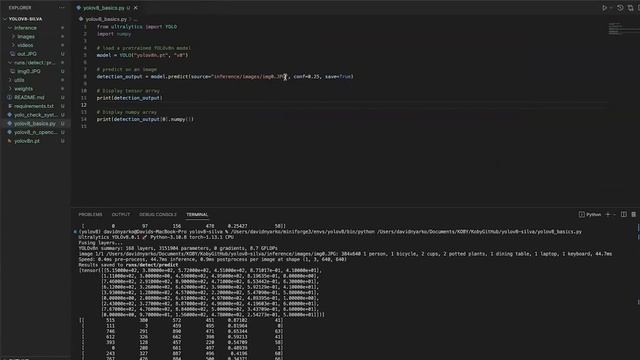This screenshot has height=360, width=640.
Task: Click out.JPG image file icon
Action: pos(13,54)
